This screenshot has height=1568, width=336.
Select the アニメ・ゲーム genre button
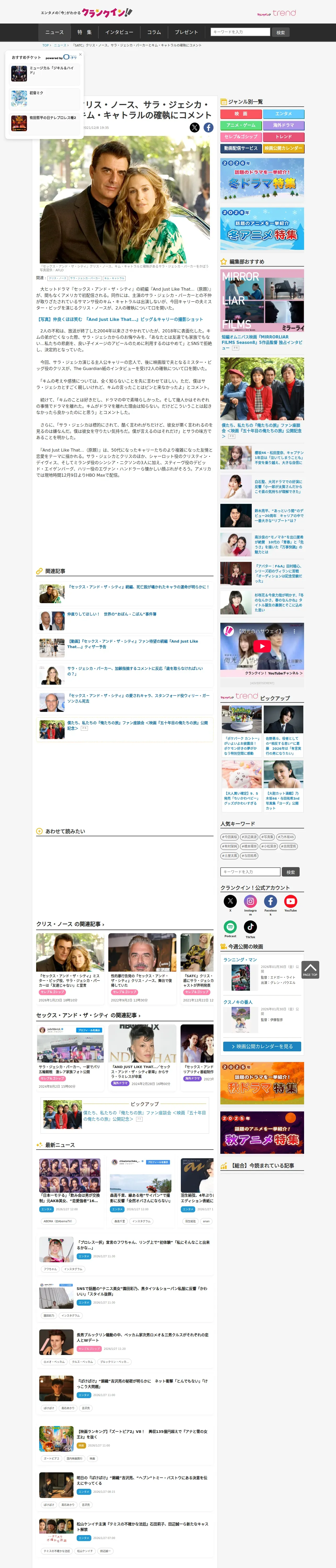tap(241, 125)
